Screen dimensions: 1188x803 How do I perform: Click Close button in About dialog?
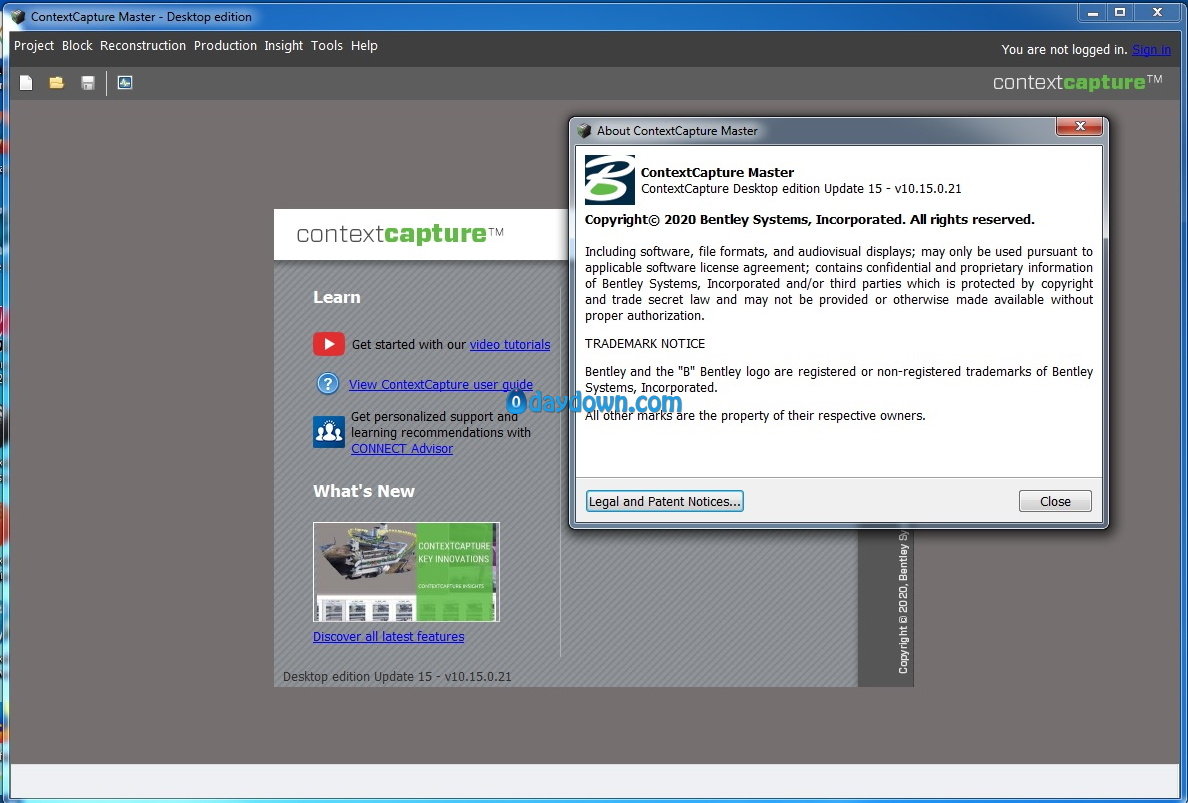click(x=1055, y=501)
